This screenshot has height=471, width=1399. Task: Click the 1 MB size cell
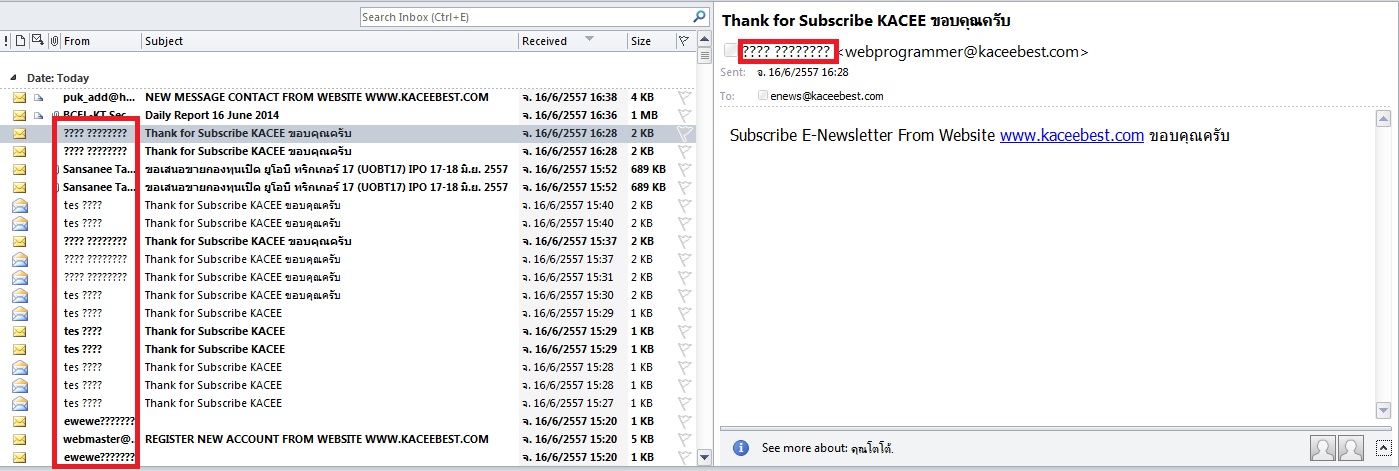click(643, 115)
